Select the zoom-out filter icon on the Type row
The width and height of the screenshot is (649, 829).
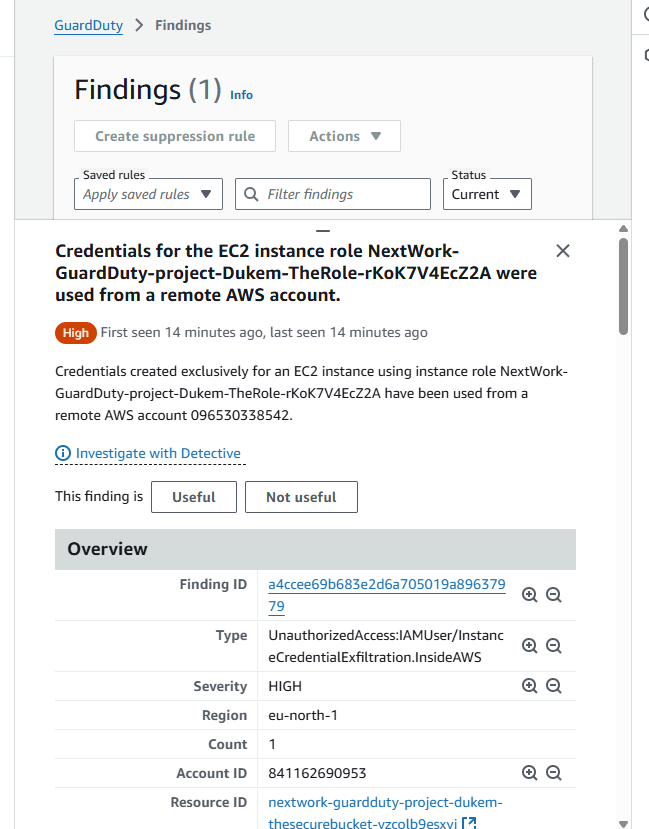[554, 645]
